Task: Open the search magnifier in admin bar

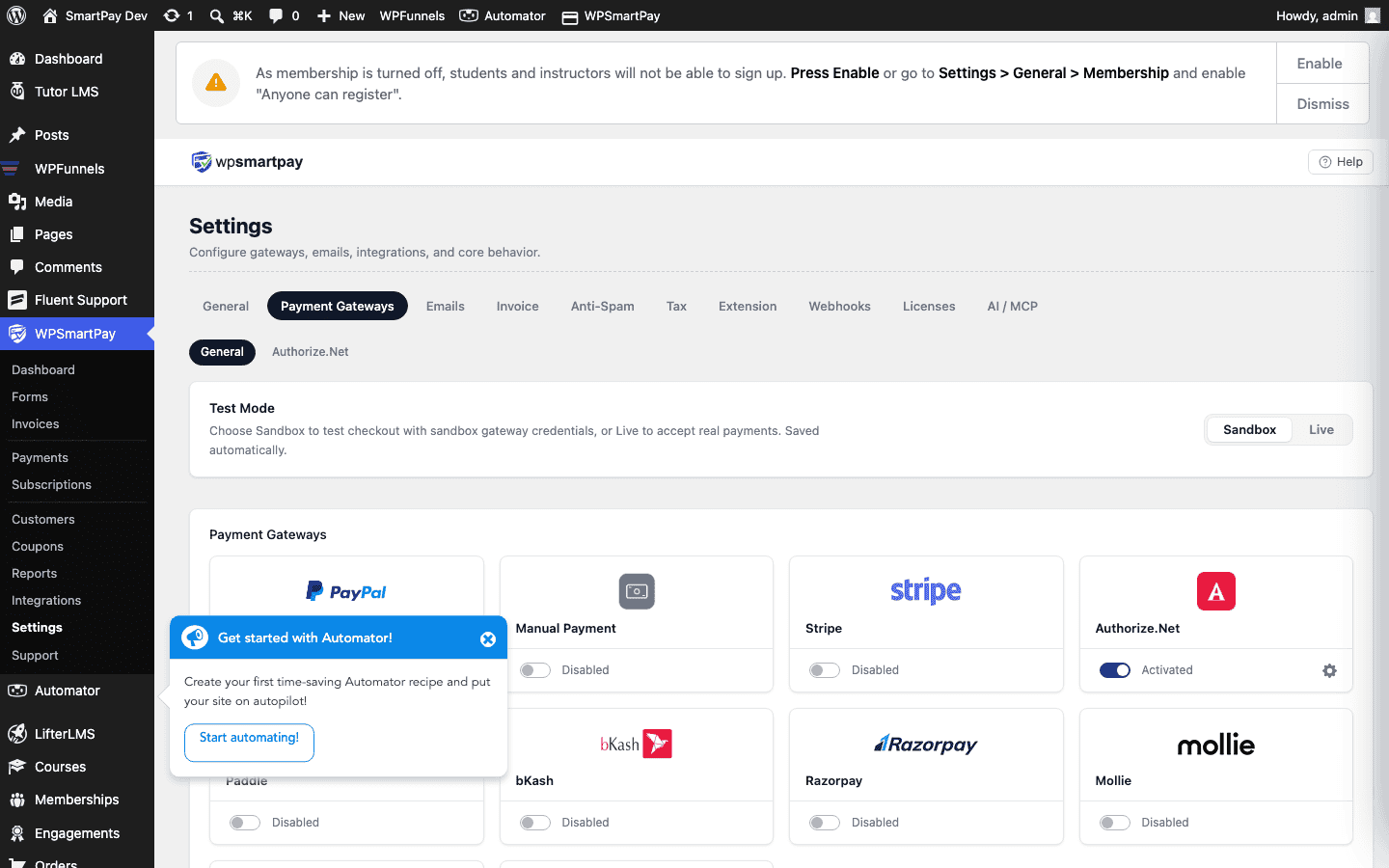Action: (x=217, y=15)
